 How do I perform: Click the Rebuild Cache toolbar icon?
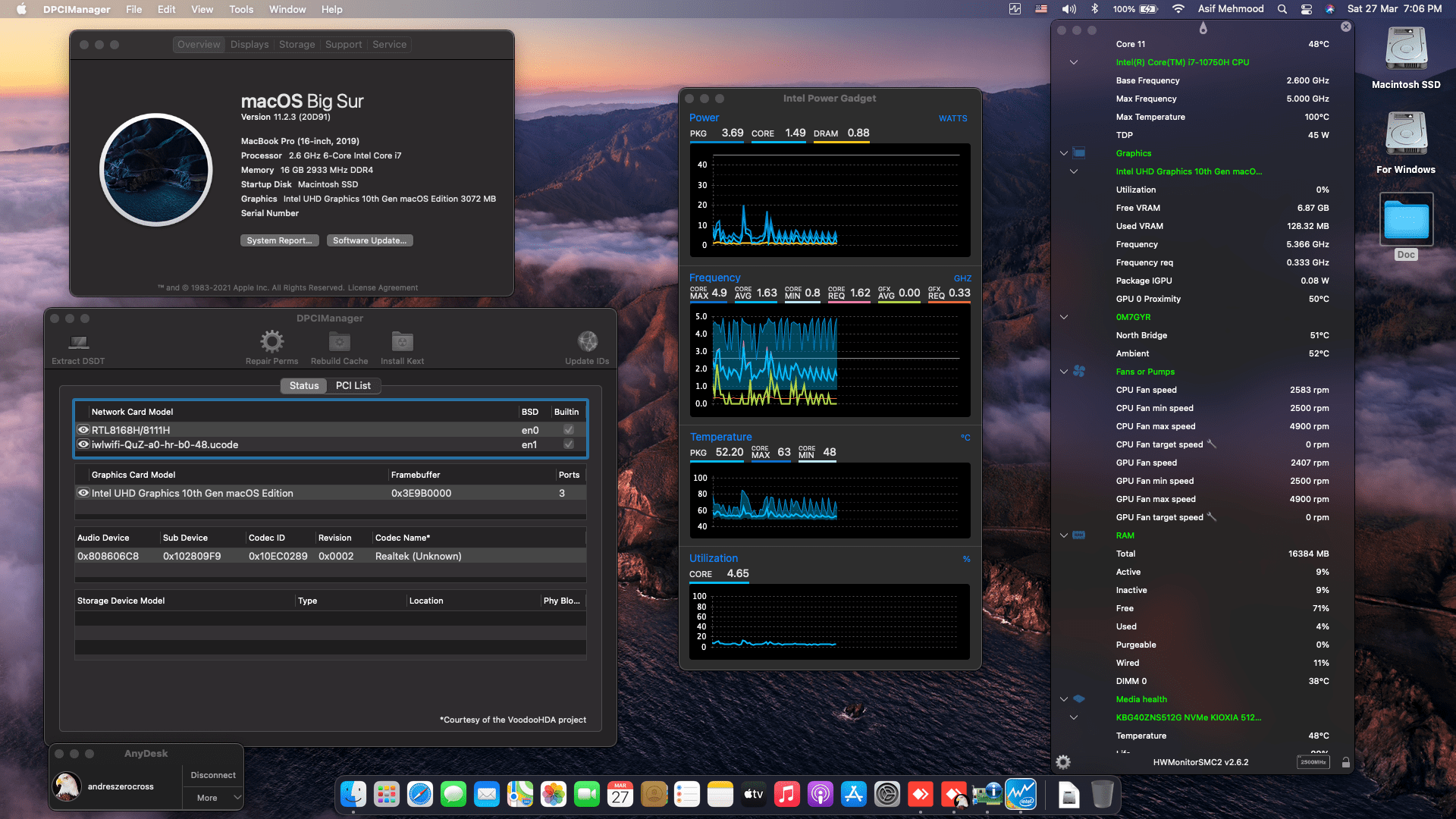point(339,342)
